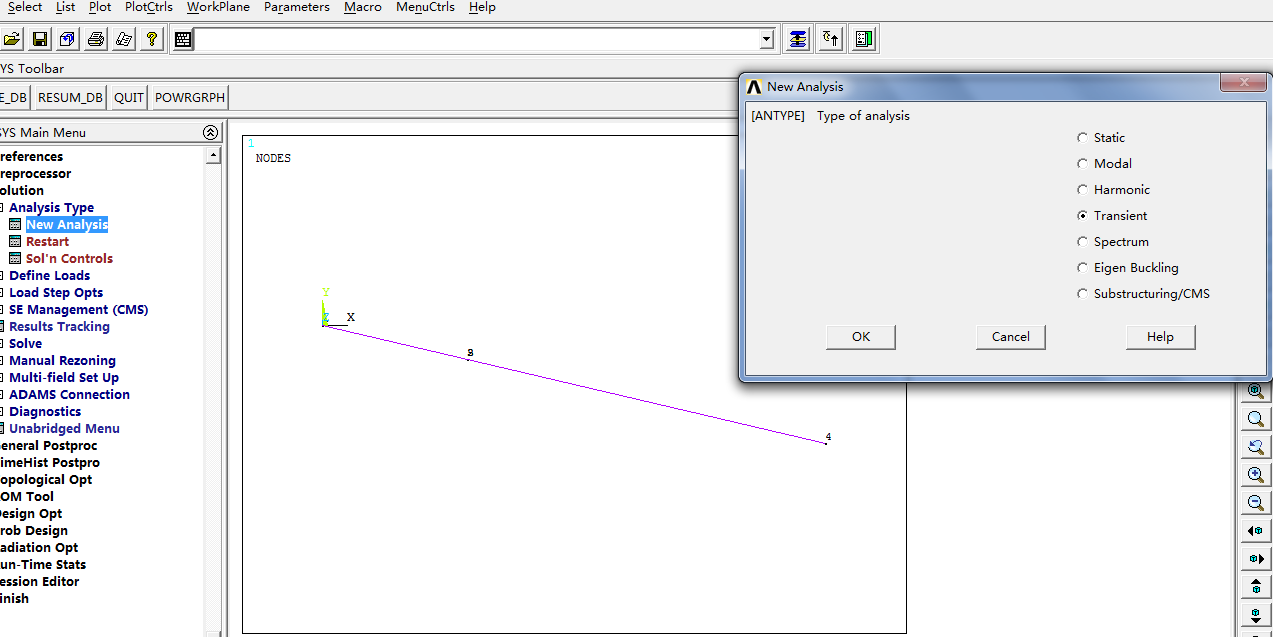Click the Print printer icon

(x=96, y=39)
